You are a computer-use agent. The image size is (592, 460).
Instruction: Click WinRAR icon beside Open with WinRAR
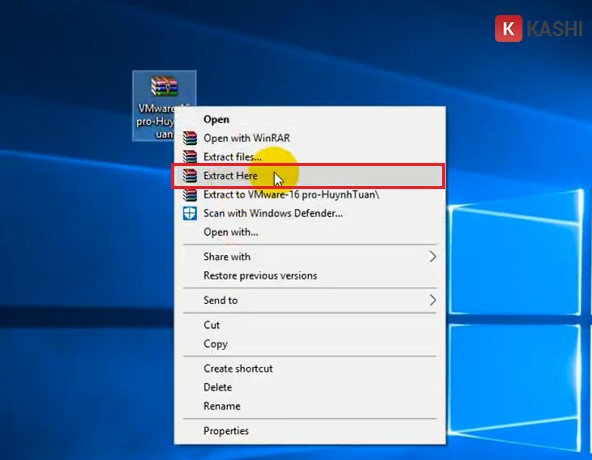click(190, 138)
